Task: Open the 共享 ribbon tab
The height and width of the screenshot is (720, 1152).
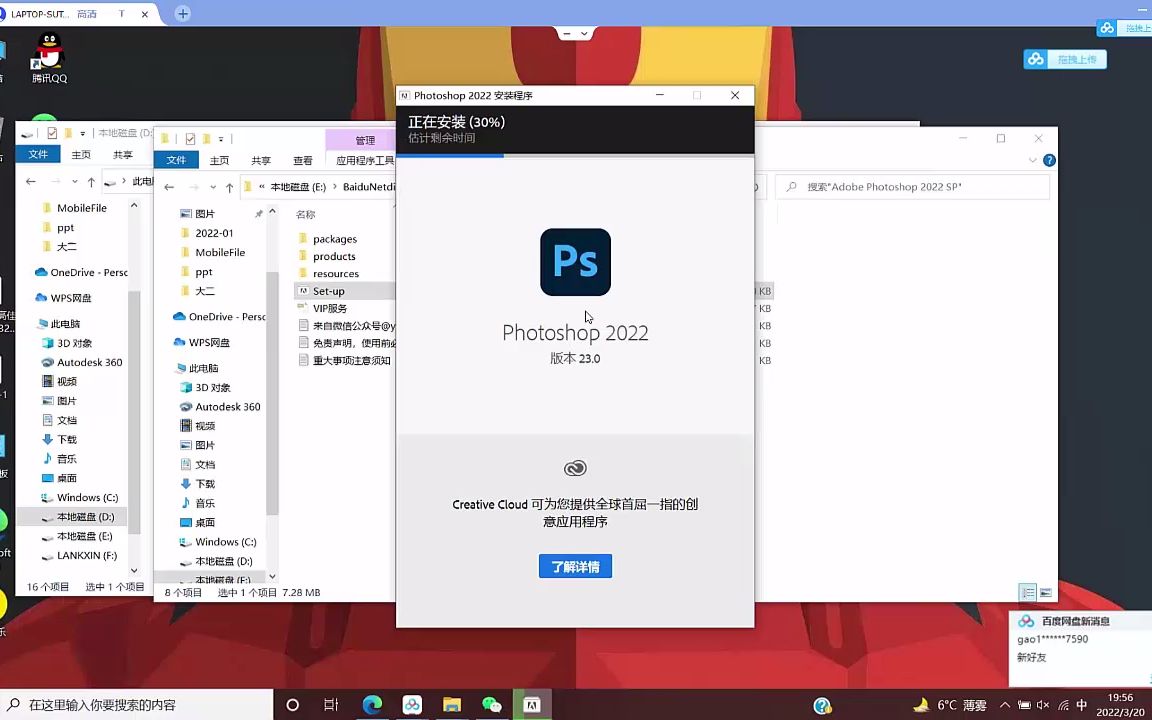Action: coord(261,159)
